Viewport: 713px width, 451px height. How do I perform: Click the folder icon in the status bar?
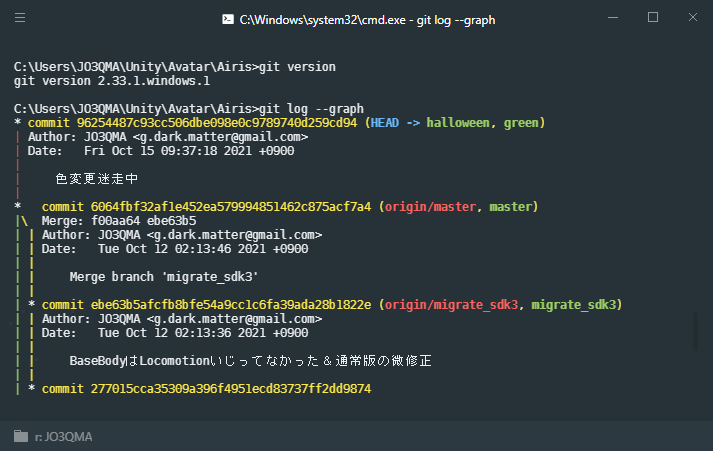click(x=20, y=436)
